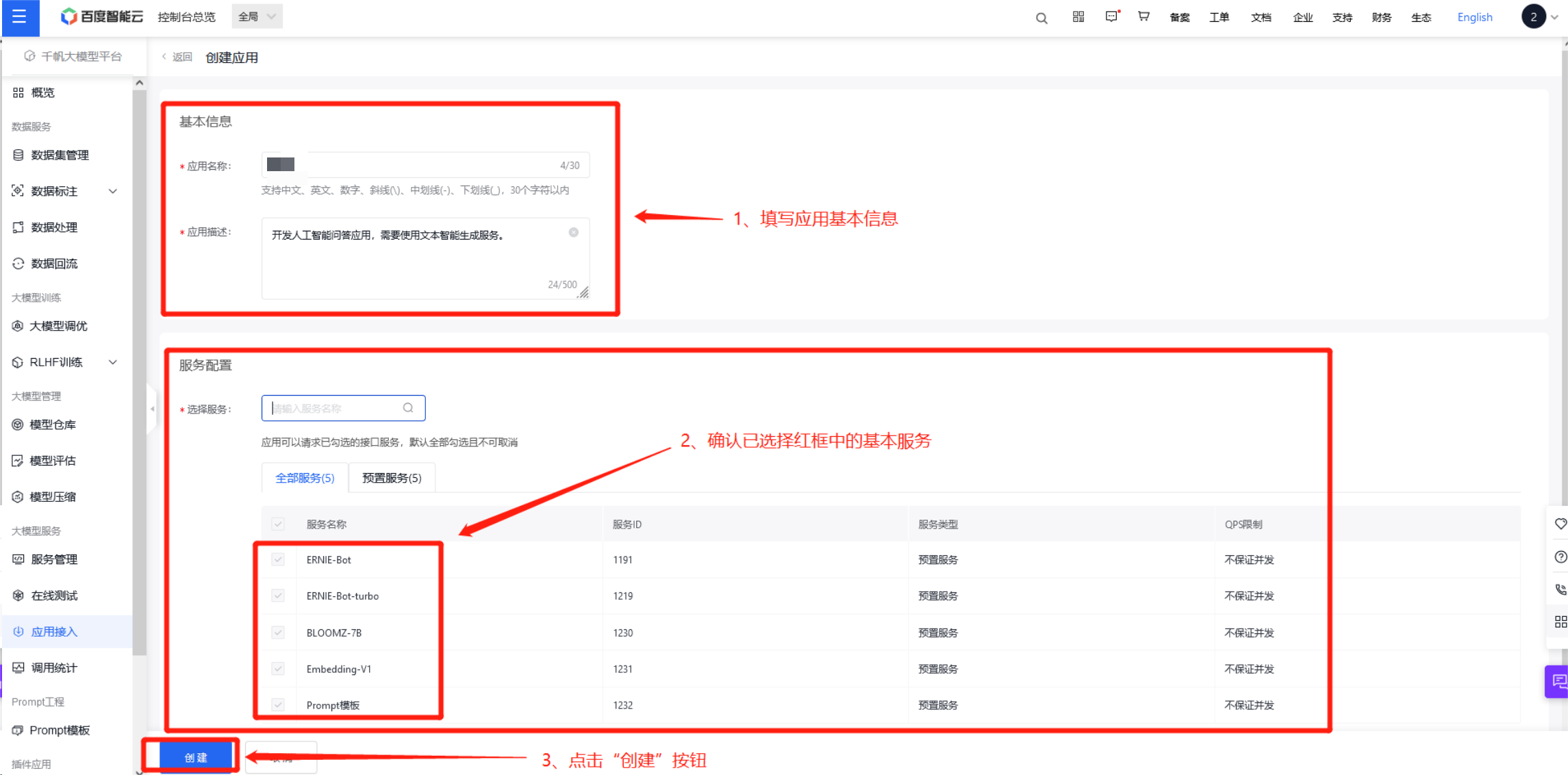This screenshot has width=1568, height=775.
Task: Click the phone icon on right floating bar
Action: tap(1560, 589)
